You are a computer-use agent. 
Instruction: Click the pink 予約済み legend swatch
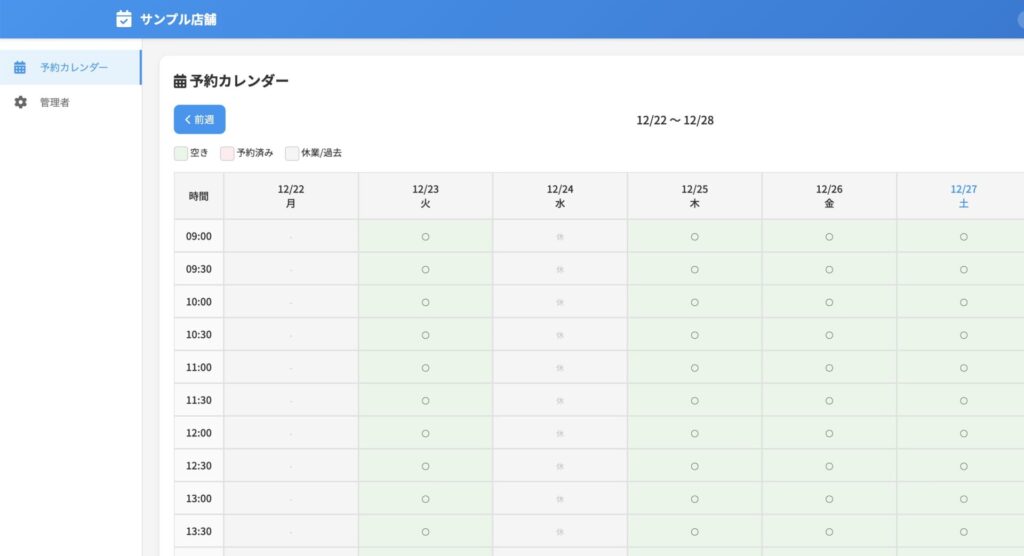click(x=227, y=153)
